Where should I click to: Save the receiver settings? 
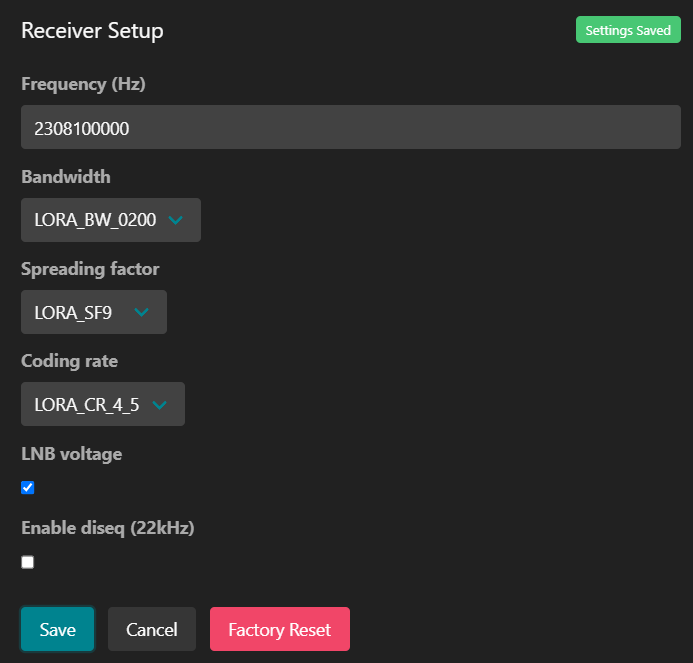coord(57,629)
